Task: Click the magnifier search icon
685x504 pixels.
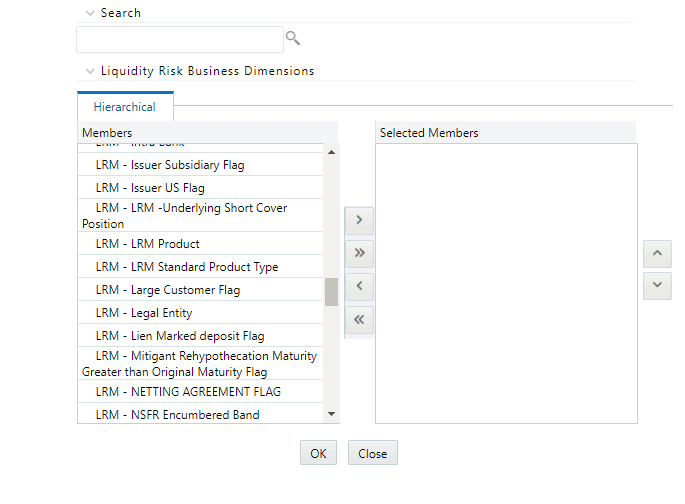Action: click(x=293, y=38)
